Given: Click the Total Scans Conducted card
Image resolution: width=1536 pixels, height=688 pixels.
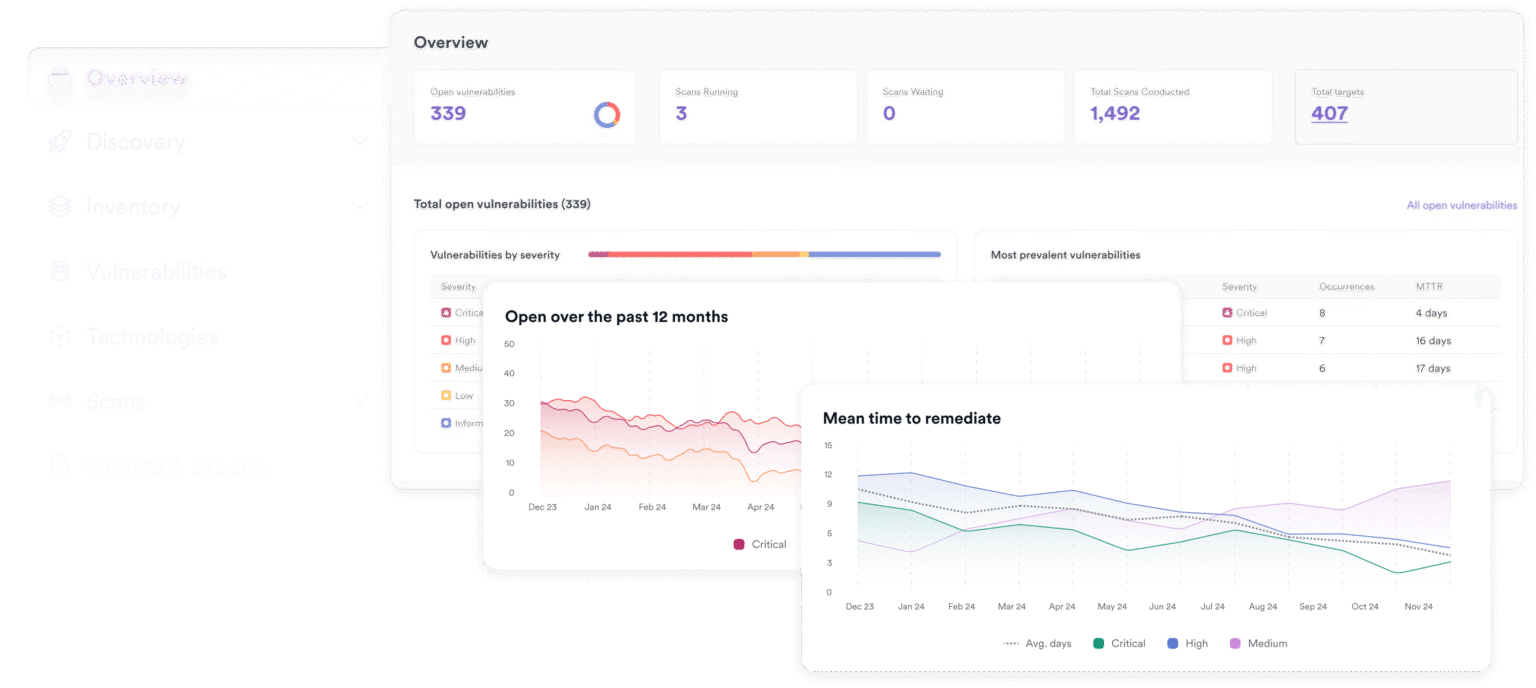Looking at the screenshot, I should (1173, 106).
